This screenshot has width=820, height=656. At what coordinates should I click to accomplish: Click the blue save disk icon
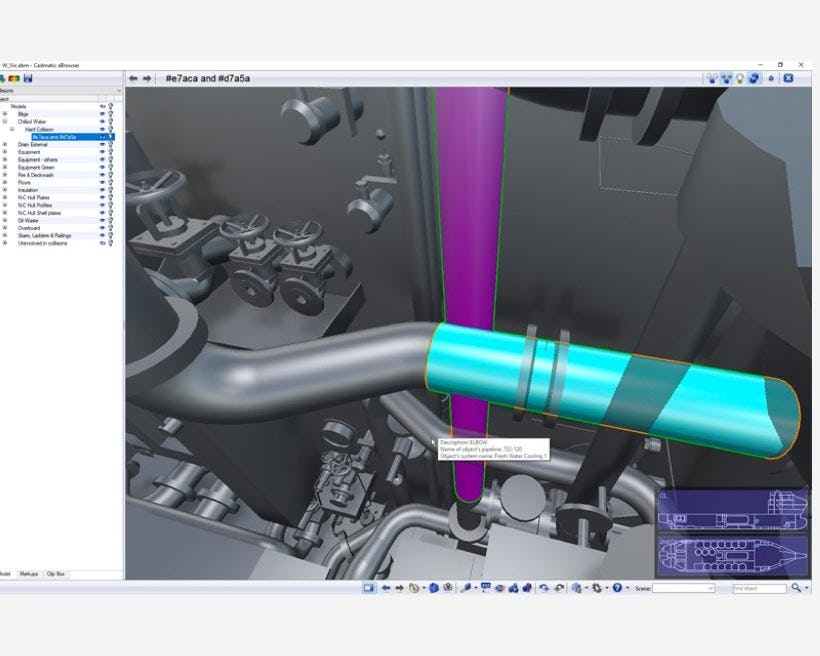28,78
